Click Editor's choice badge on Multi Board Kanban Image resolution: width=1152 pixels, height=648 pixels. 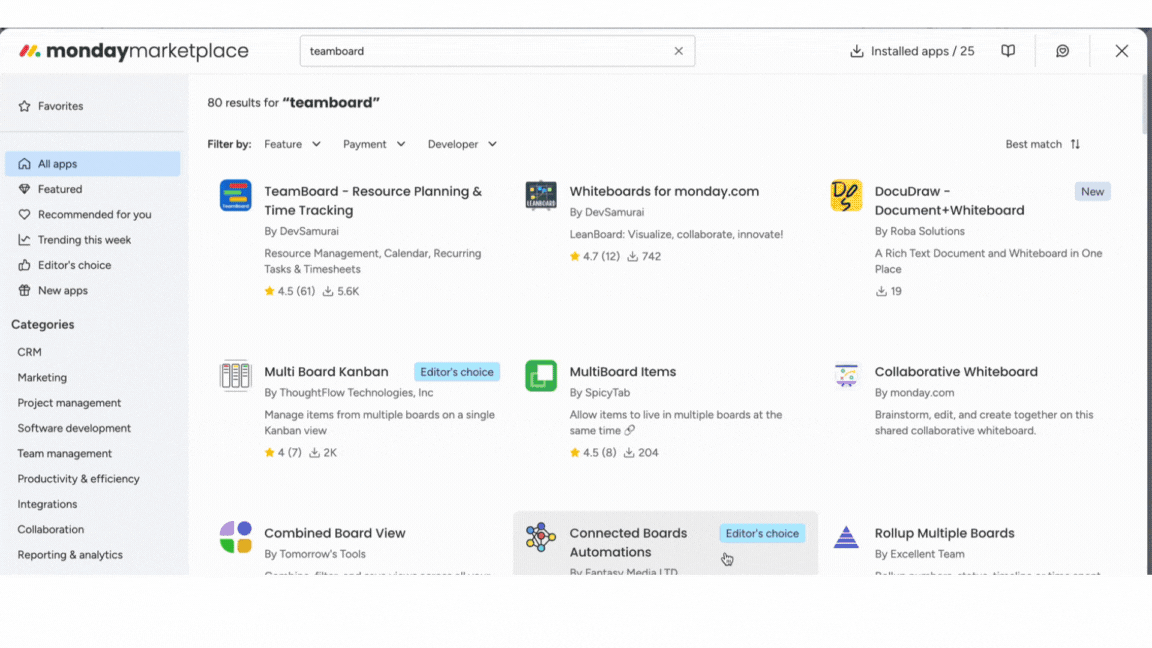tap(457, 372)
